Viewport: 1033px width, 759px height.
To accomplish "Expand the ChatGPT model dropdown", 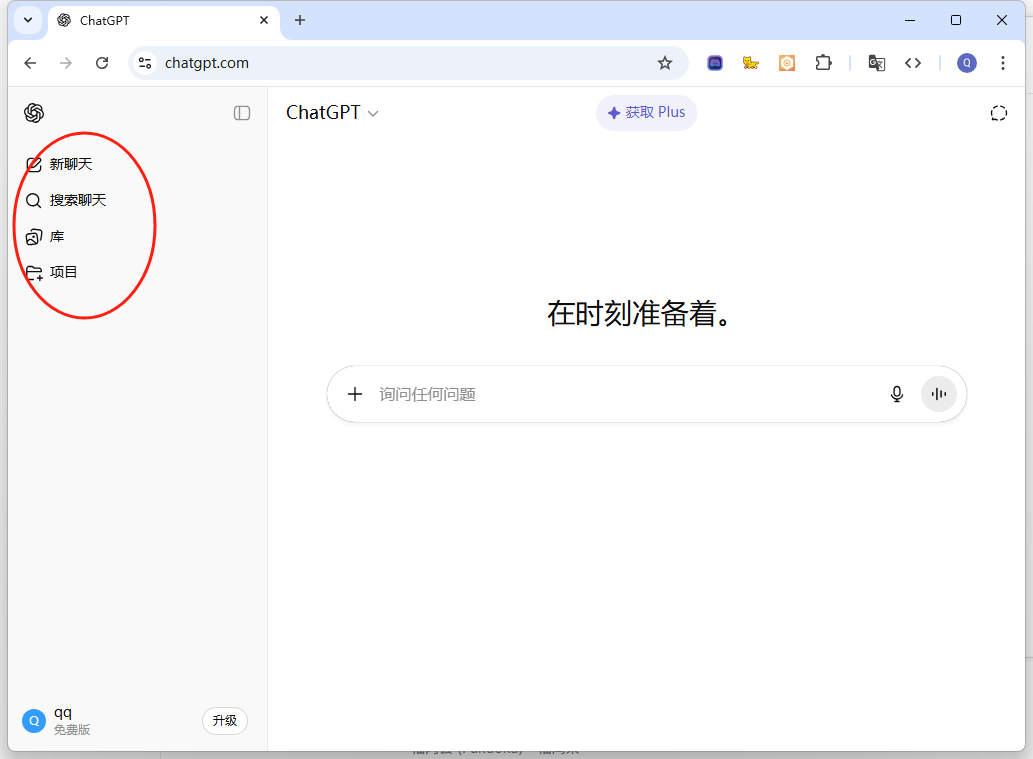I will (332, 113).
